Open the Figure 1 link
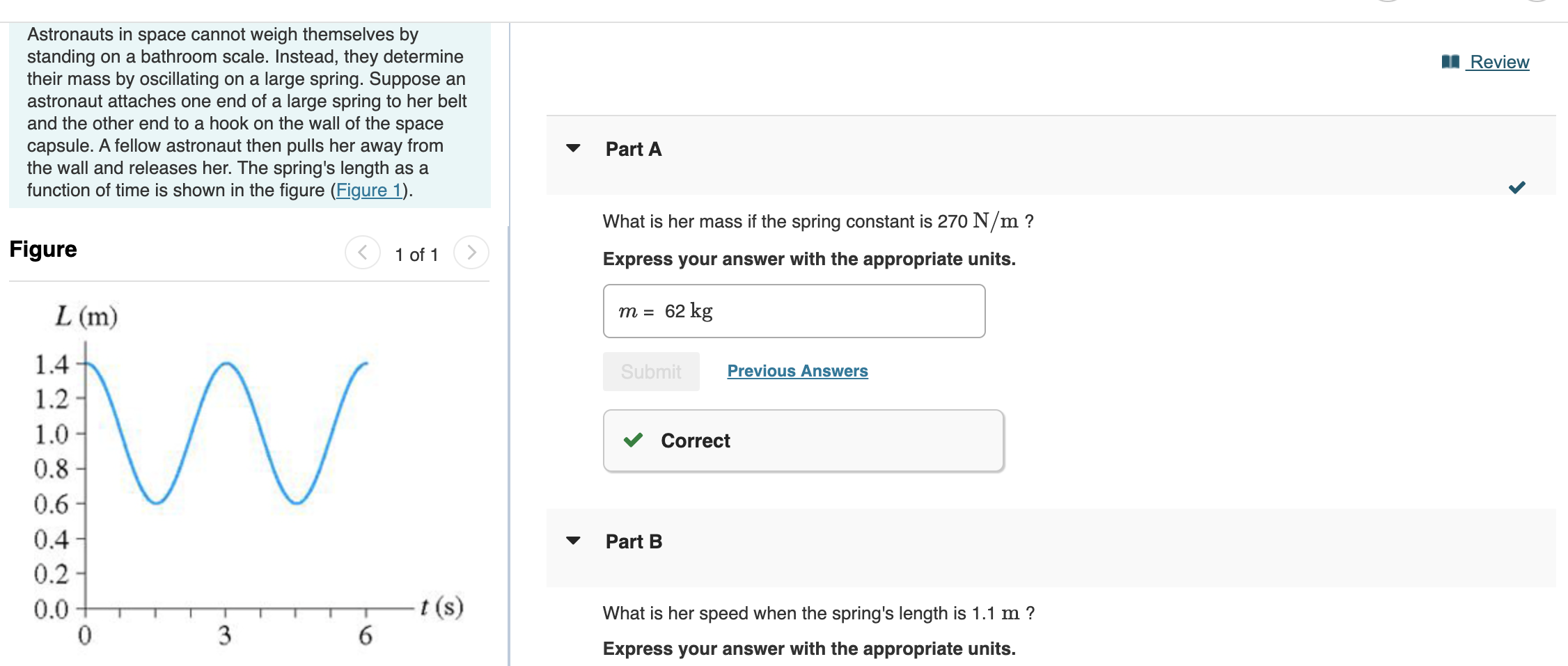This screenshot has width=1568, height=666. click(x=369, y=190)
